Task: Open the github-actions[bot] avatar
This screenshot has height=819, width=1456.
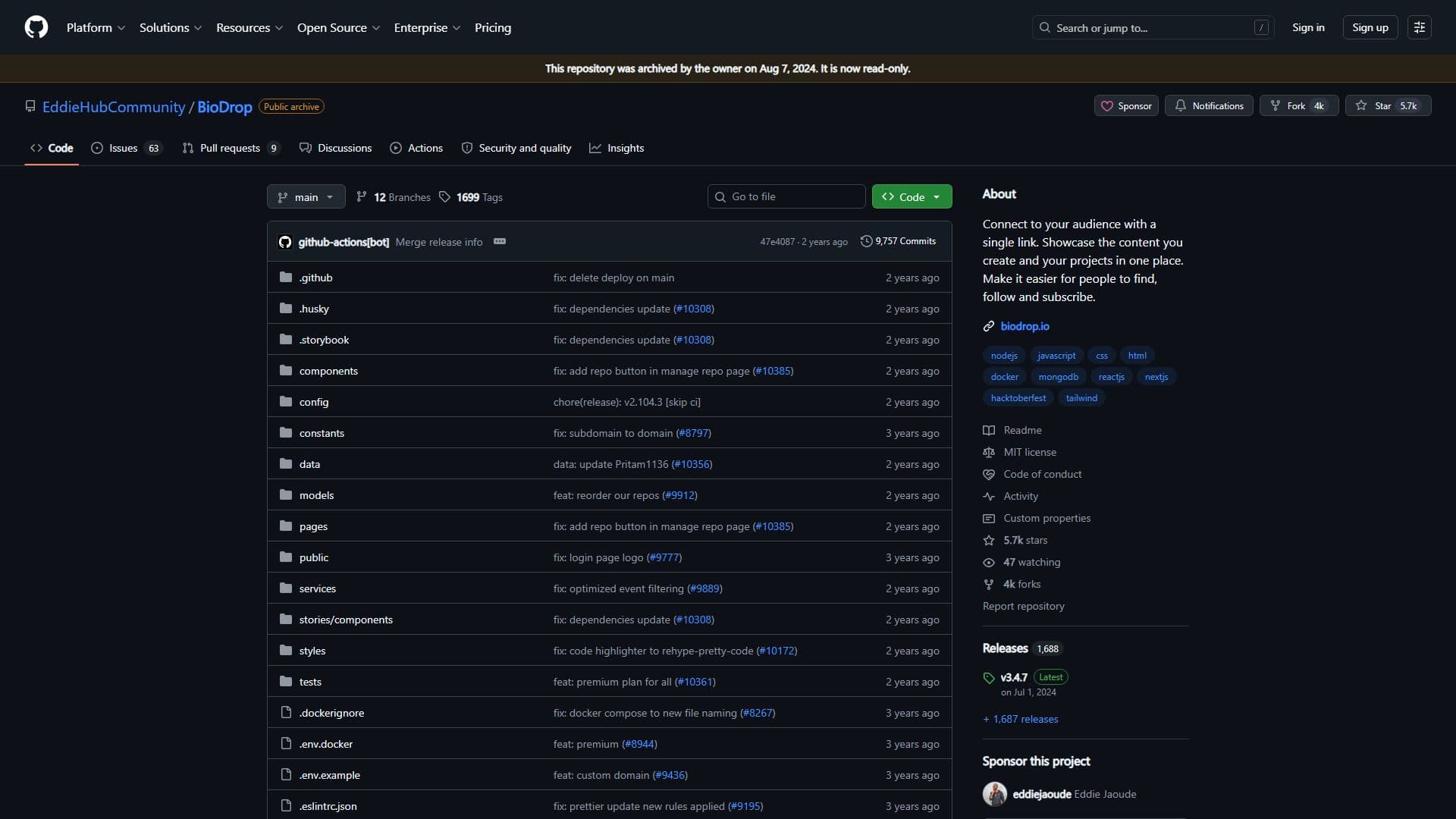Action: point(285,242)
